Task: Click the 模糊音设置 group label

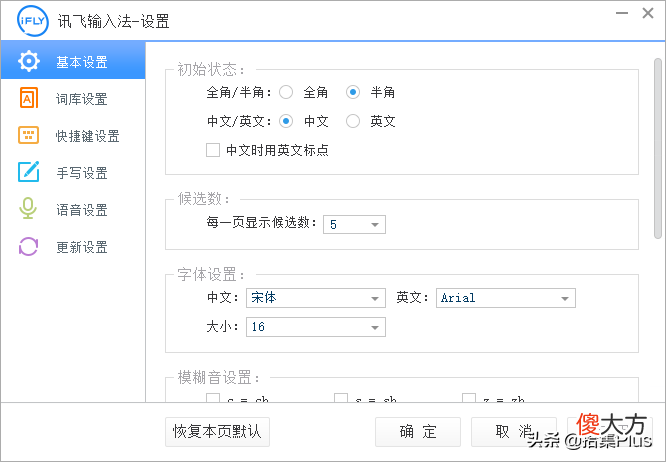Action: 219,377
